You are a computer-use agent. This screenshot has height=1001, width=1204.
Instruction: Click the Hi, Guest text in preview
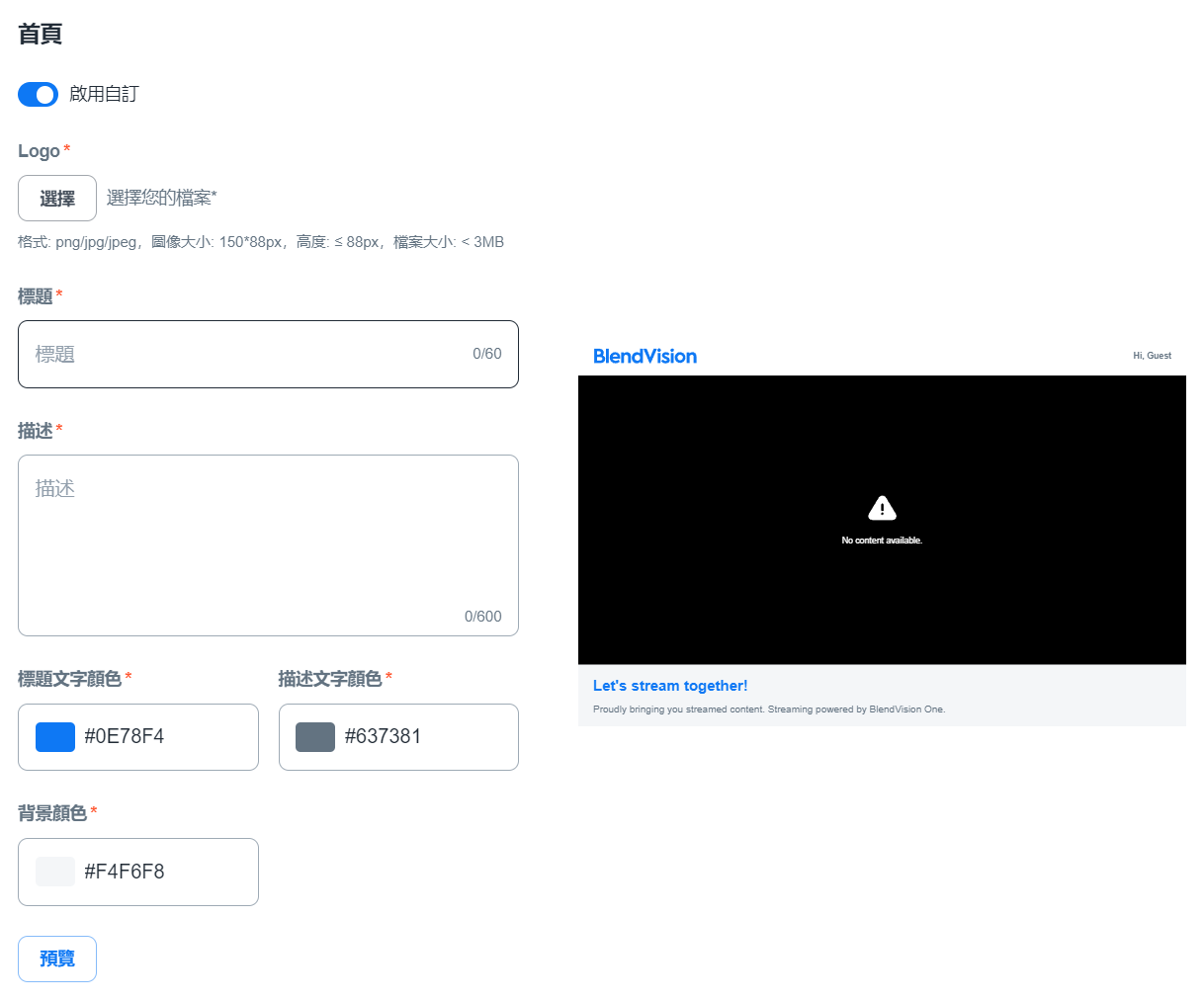pos(1152,356)
